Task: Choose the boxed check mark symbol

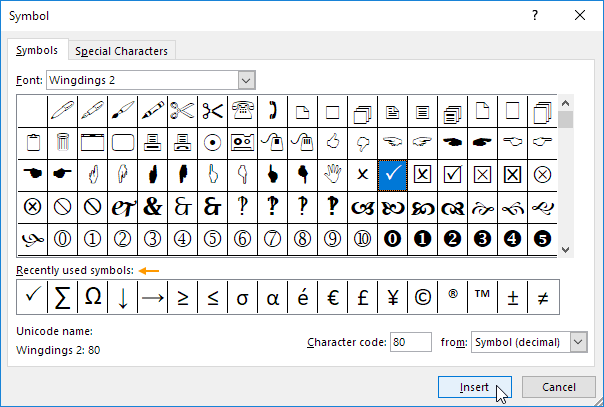Action: click(452, 174)
